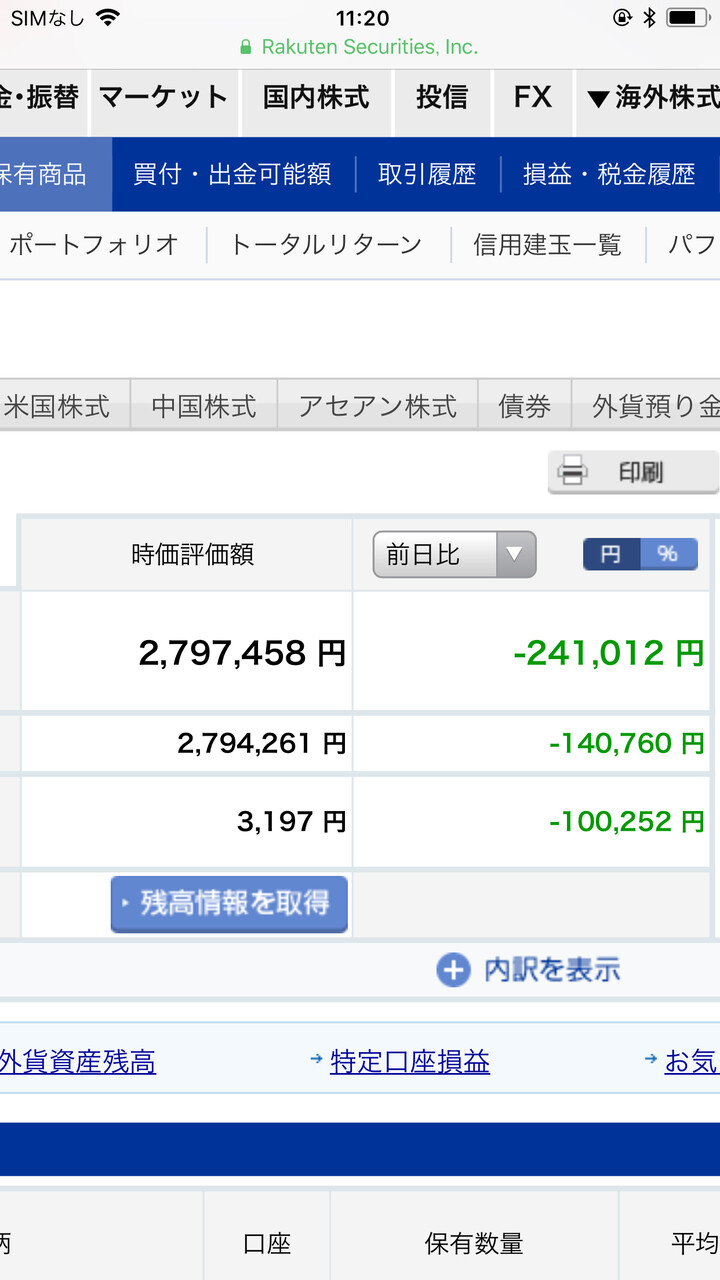Click the plus icon beside 内訳を表示
Screen dimensions: 720x1280
(x=453, y=969)
